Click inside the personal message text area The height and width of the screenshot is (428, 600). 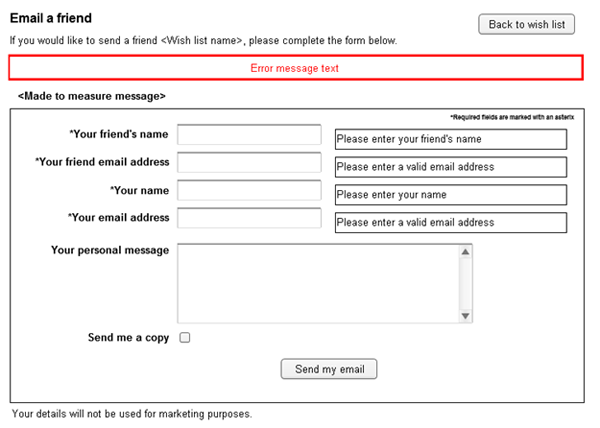point(317,283)
